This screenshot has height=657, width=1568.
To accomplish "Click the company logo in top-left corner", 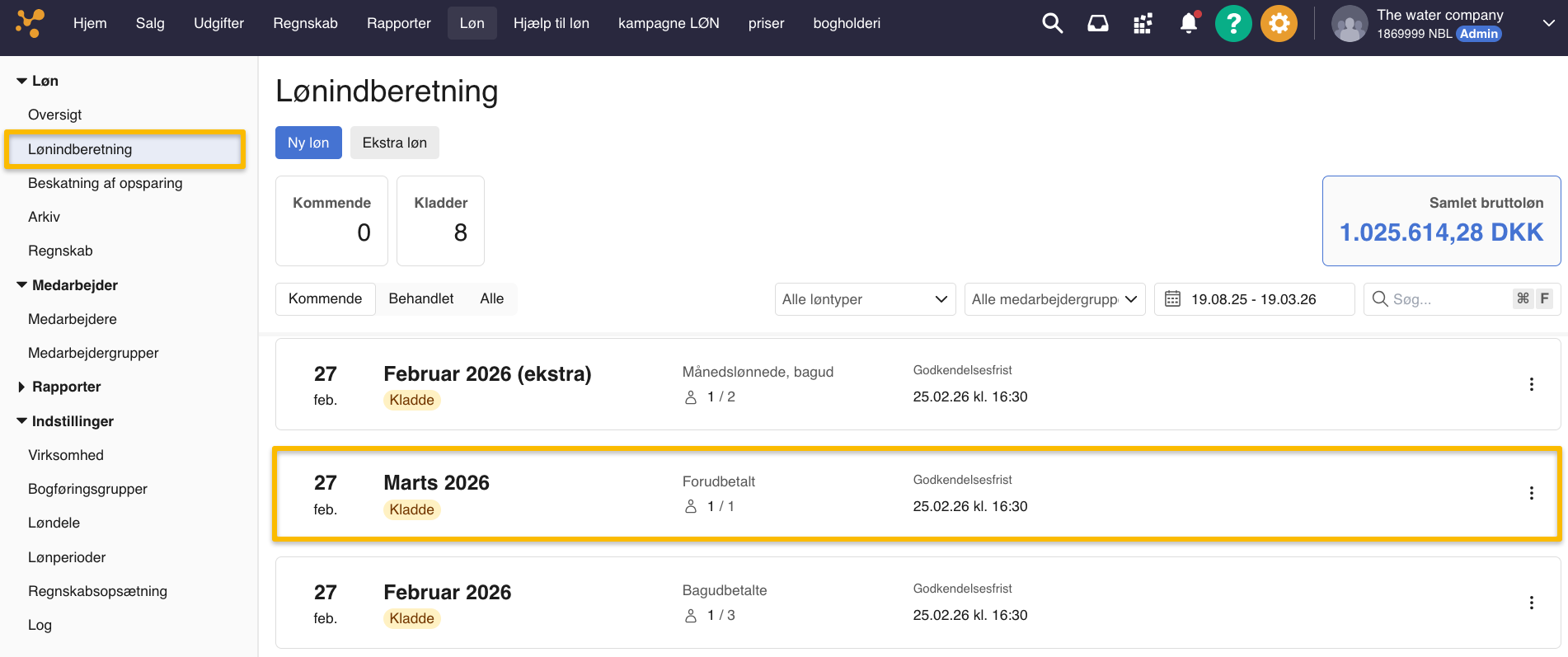I will (31, 23).
